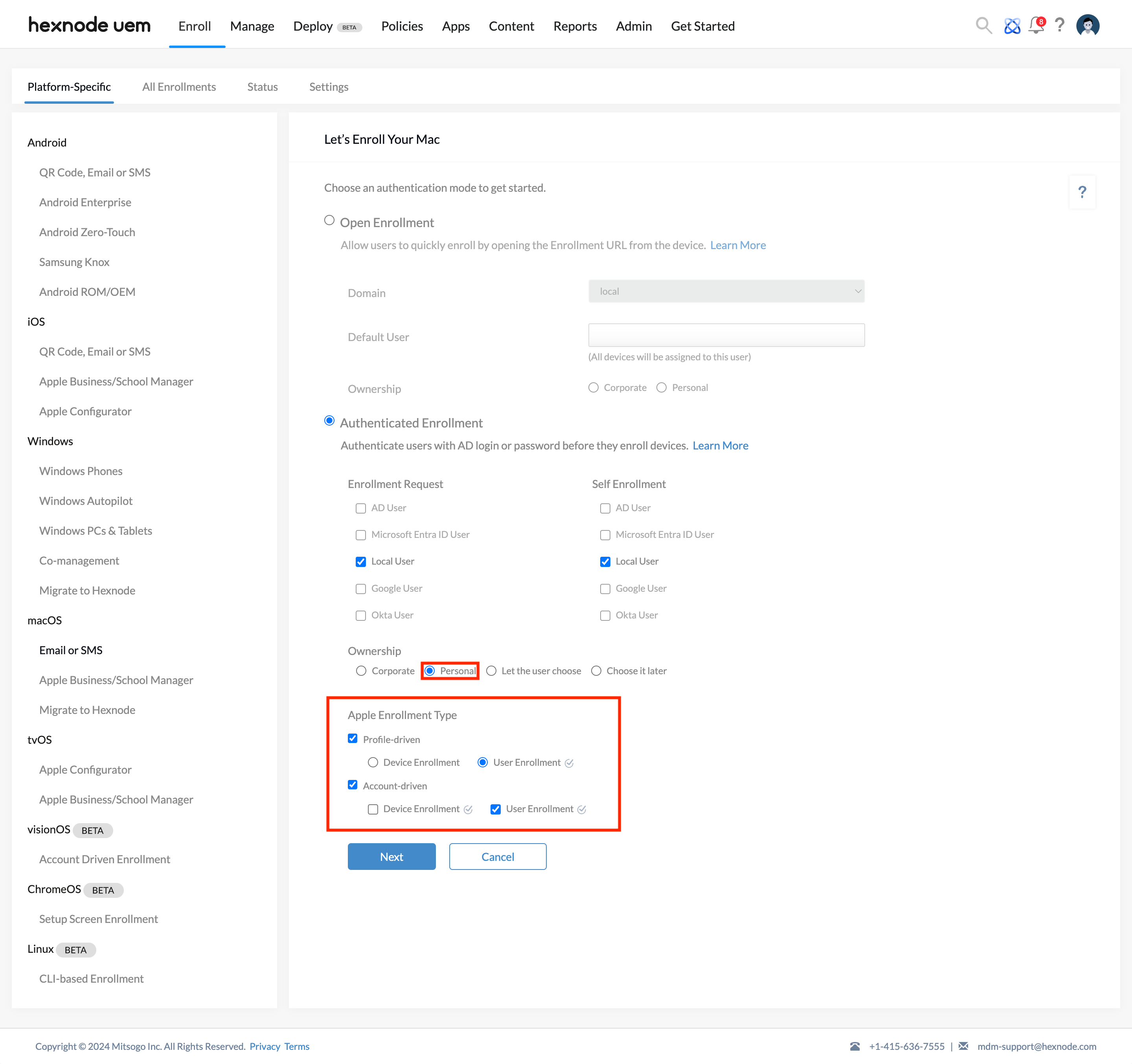Open the Admin menu

click(634, 26)
